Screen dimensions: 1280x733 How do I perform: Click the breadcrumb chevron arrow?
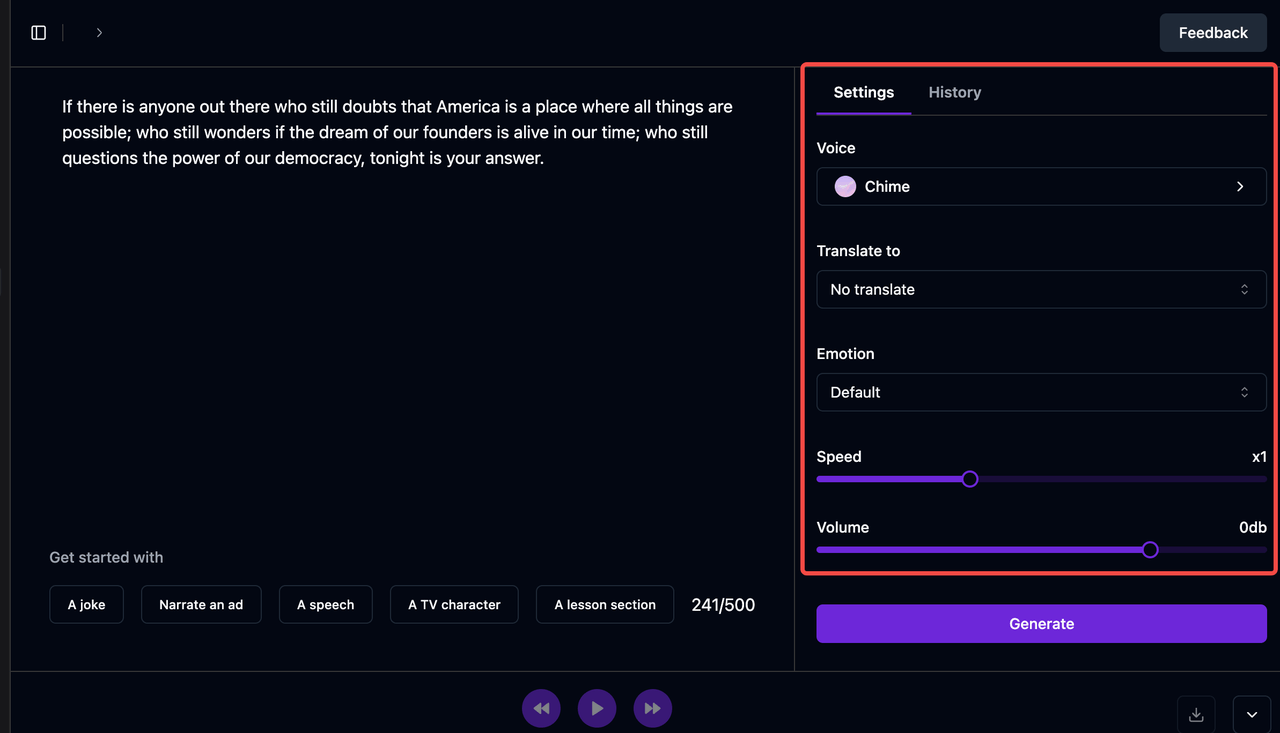[x=99, y=33]
